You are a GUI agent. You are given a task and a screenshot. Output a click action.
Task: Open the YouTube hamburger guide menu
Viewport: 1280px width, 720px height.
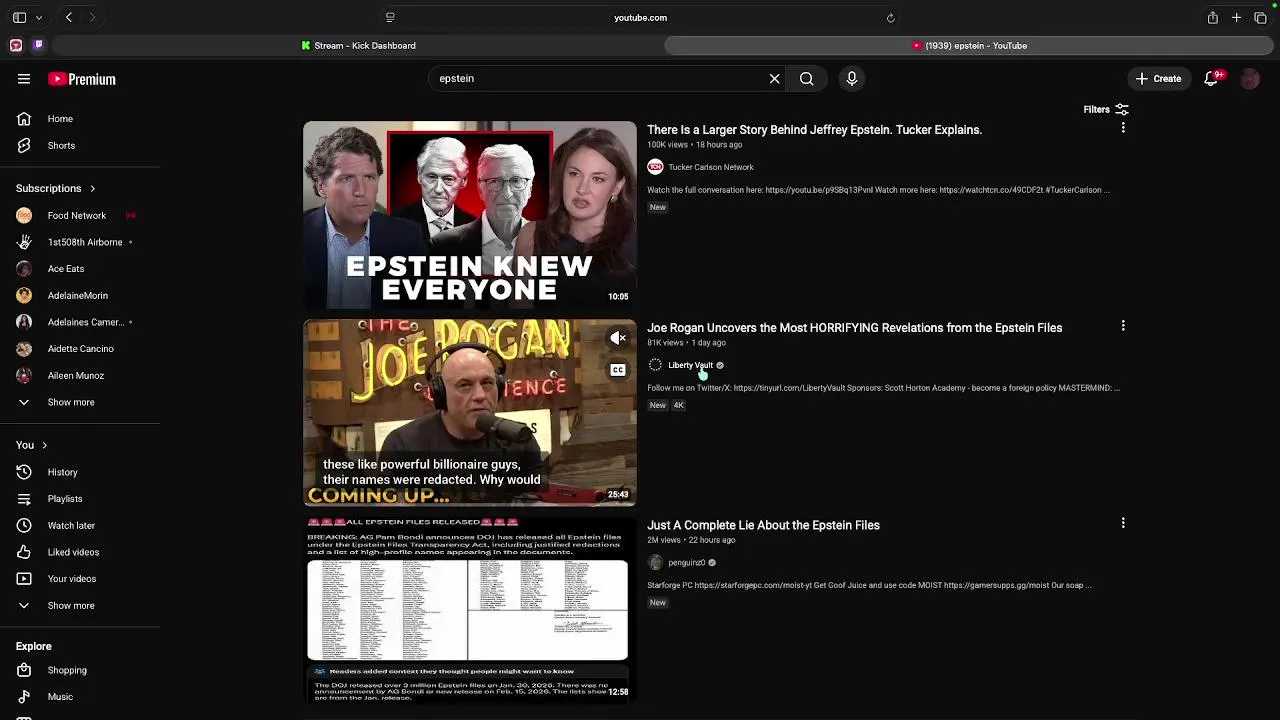pyautogui.click(x=24, y=79)
